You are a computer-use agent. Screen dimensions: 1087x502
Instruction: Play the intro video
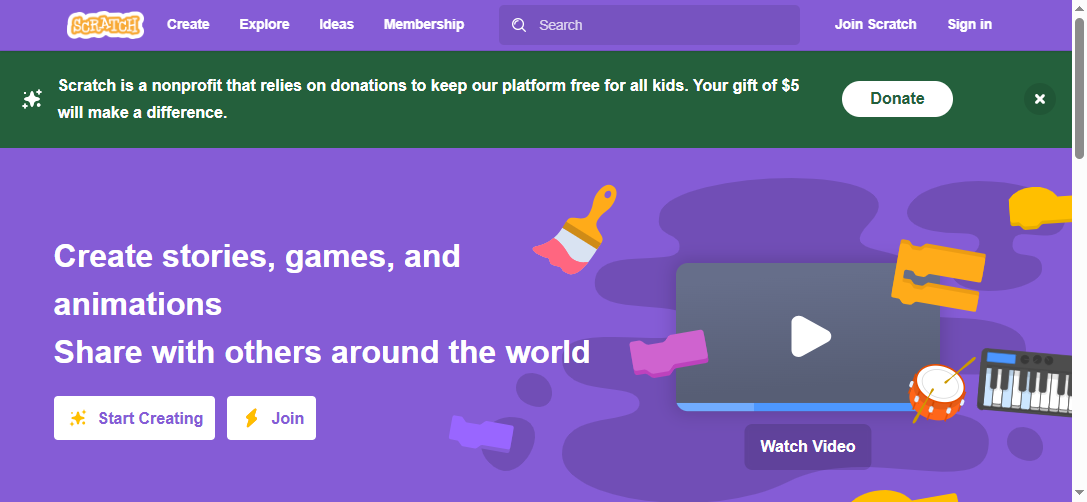(x=809, y=337)
